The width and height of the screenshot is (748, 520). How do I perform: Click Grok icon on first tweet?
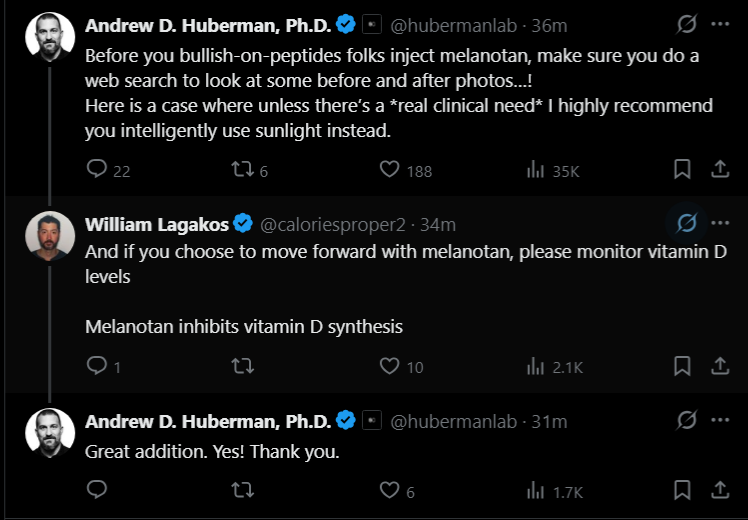[686, 23]
